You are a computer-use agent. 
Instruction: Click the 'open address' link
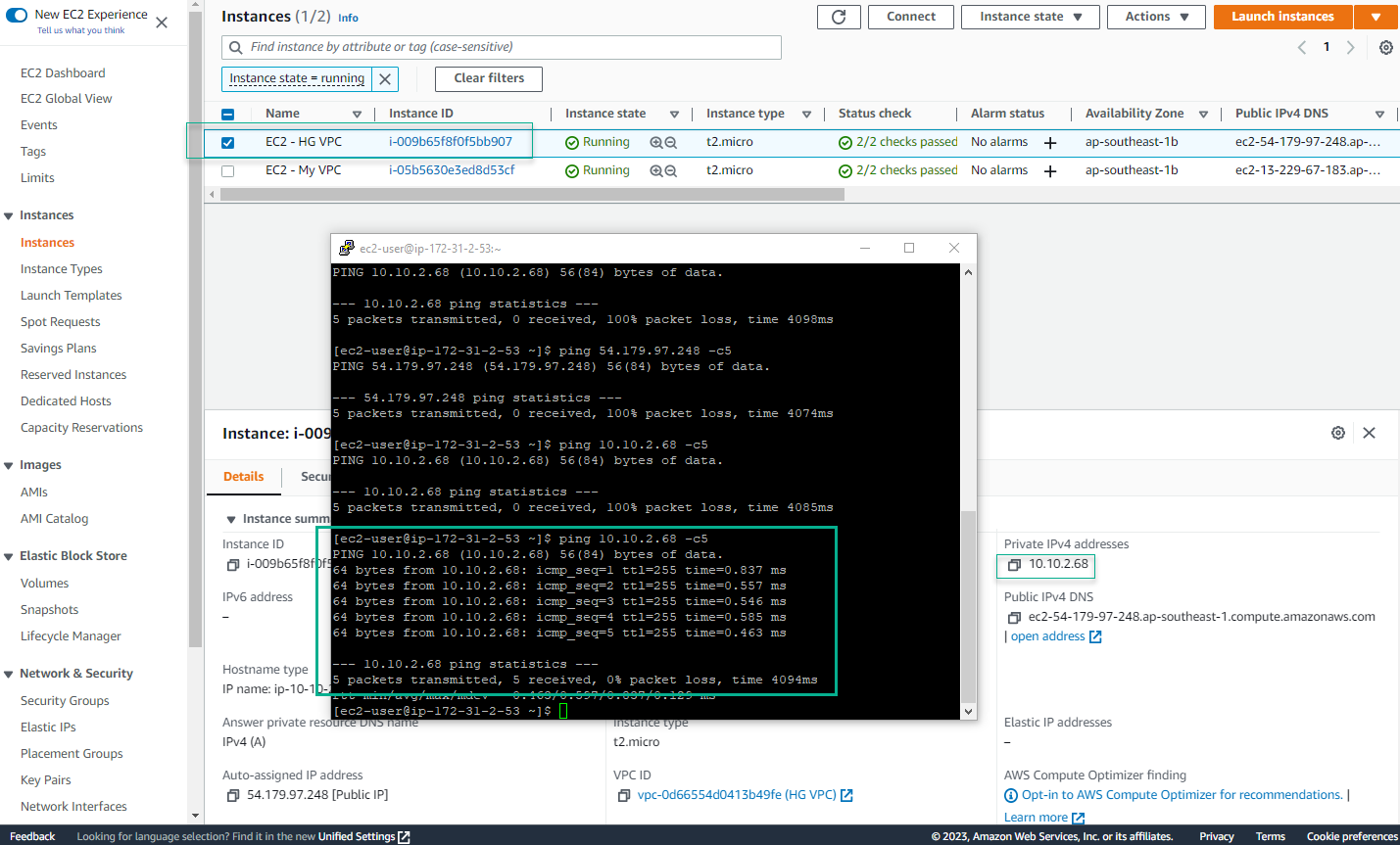(1047, 636)
